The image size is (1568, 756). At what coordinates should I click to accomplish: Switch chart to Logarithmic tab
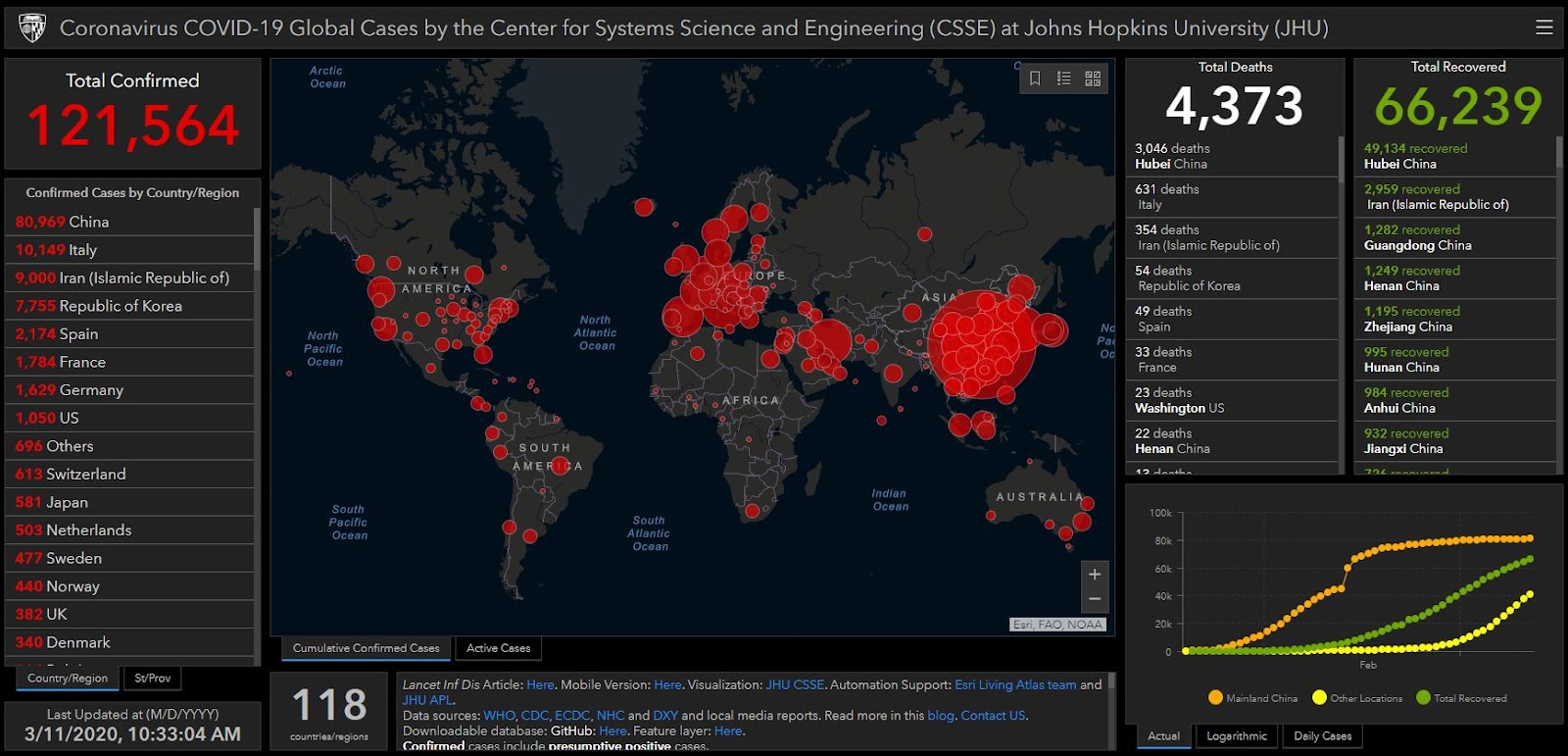pyautogui.click(x=1237, y=736)
